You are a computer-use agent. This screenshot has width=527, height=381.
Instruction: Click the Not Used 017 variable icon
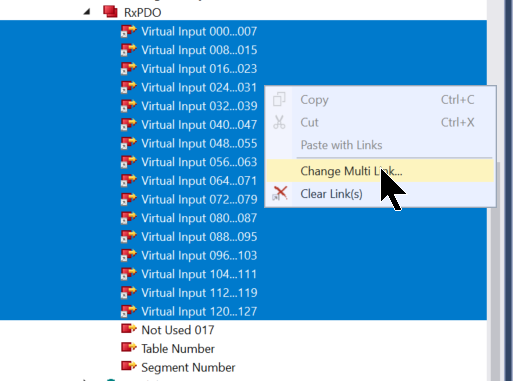[129, 329]
